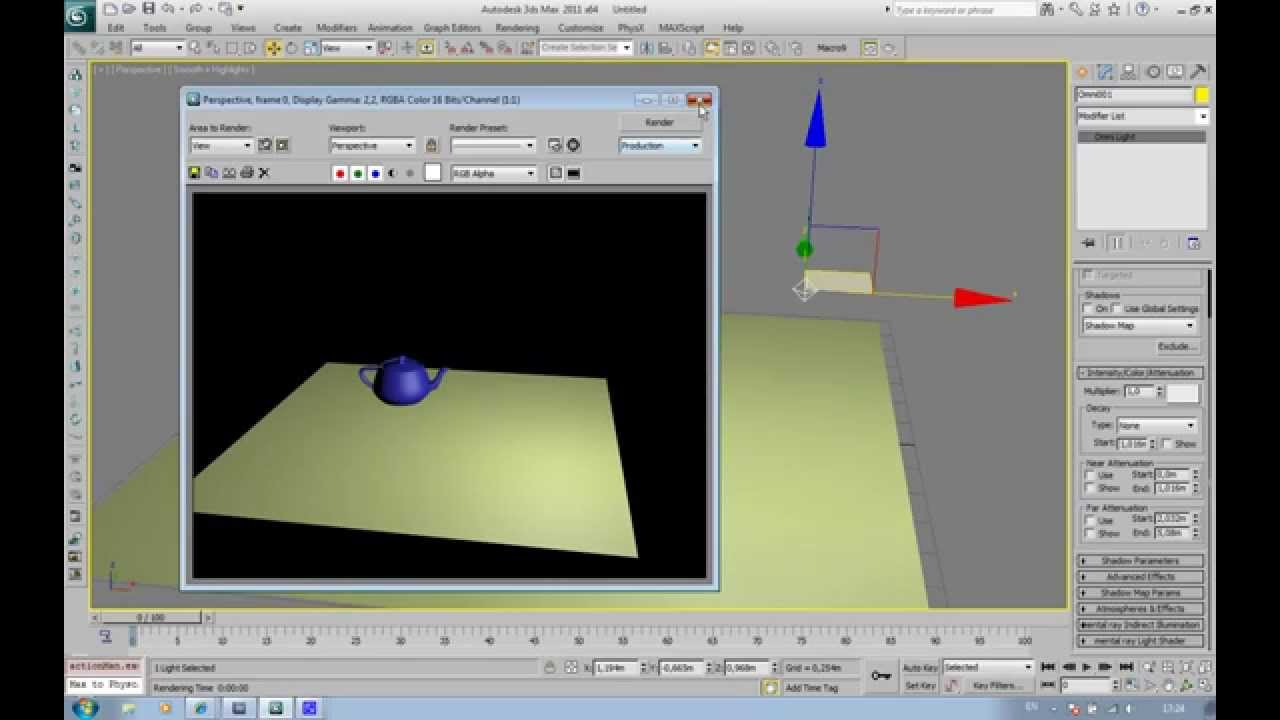Click Print Image icon in render window
This screenshot has height=720, width=1280.
click(247, 173)
